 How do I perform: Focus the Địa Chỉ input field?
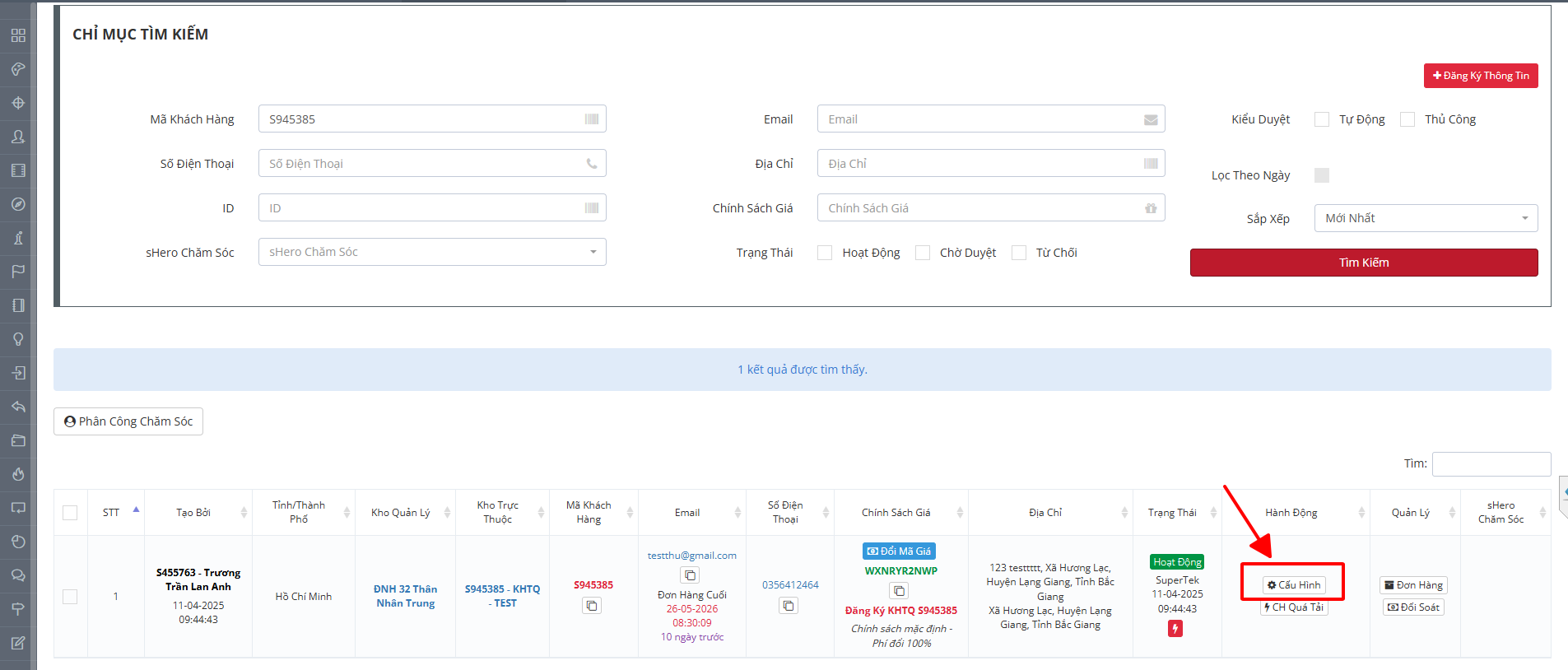991,163
